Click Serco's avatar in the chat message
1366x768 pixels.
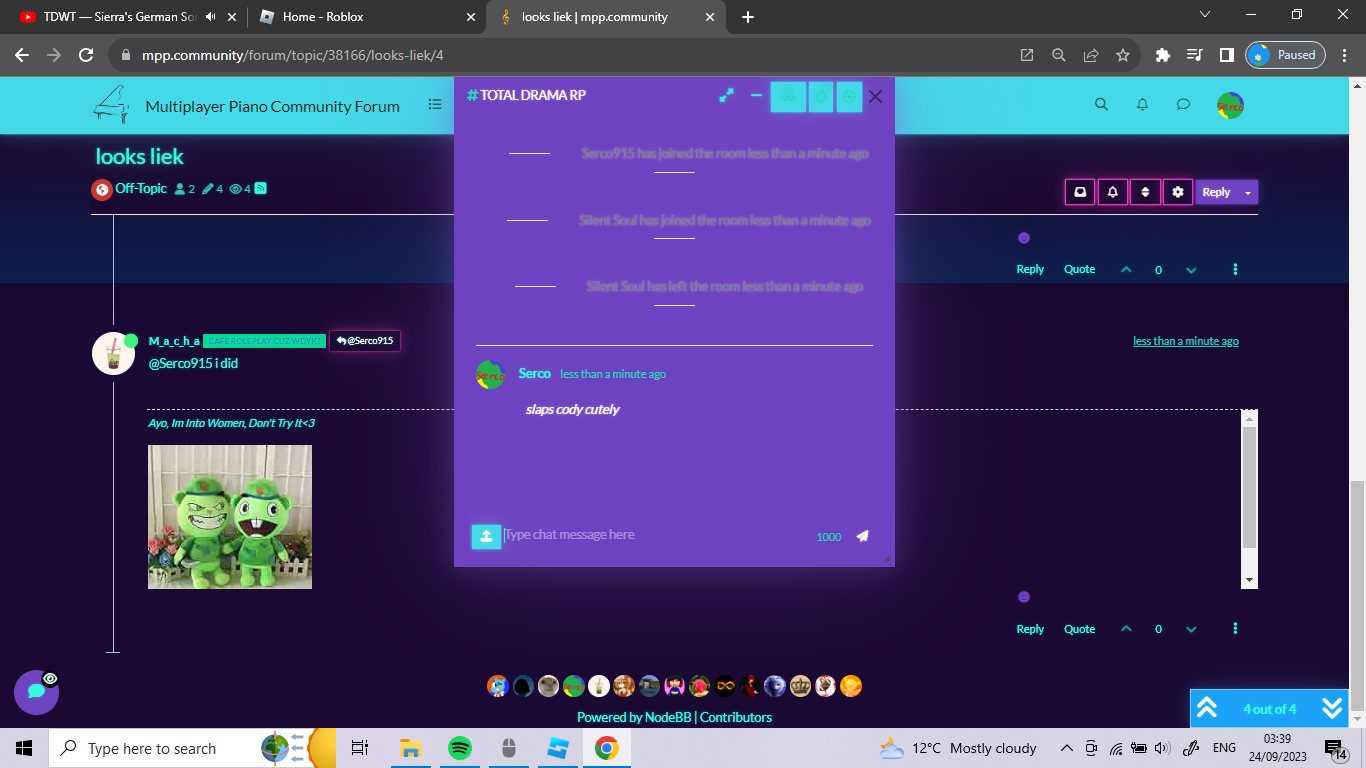point(490,375)
